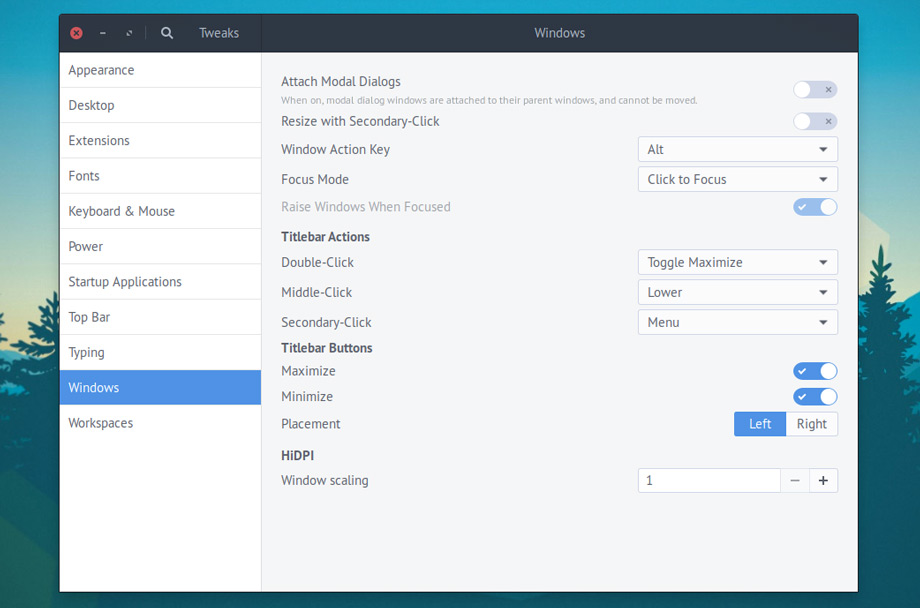
Task: Click the search magnifier icon in titlebar
Action: point(167,33)
